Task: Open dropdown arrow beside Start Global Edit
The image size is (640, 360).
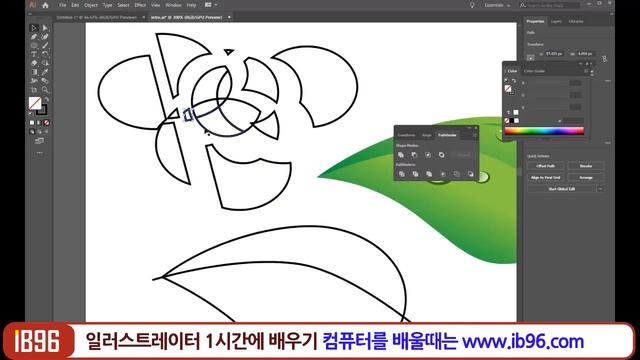Action: tap(600, 189)
